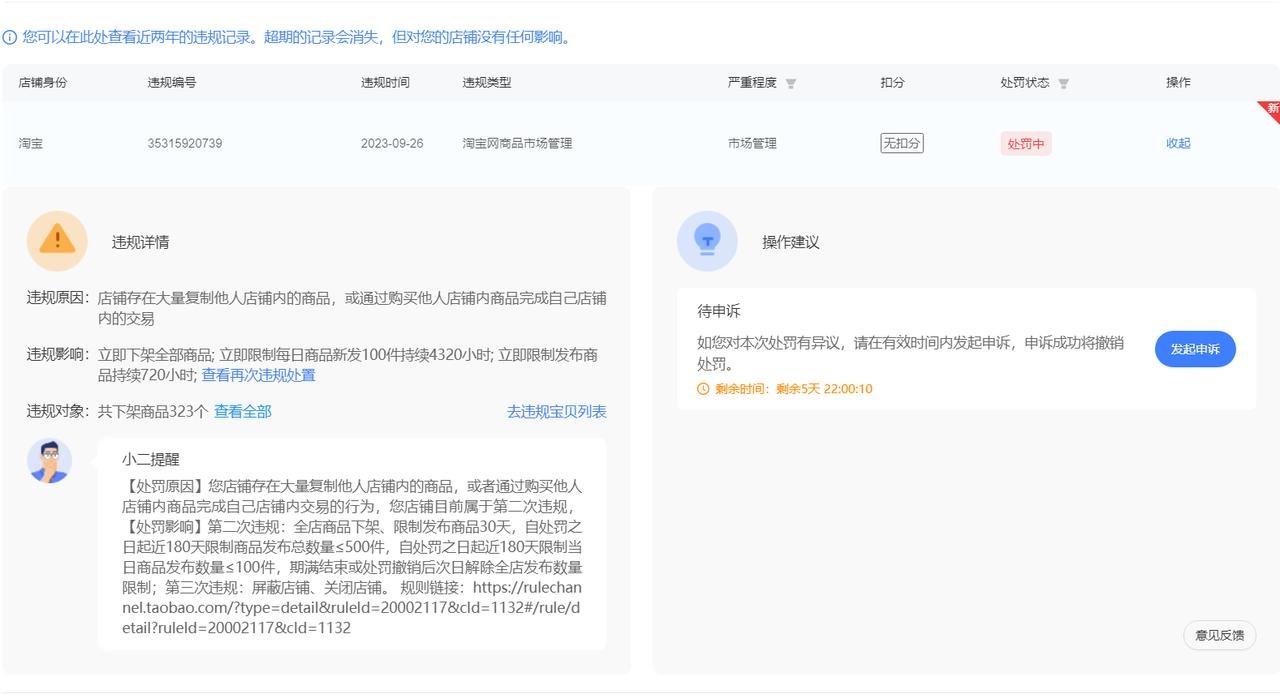Click the 操作建议 heading
Screen dimensions: 1280x694
[x=790, y=242]
